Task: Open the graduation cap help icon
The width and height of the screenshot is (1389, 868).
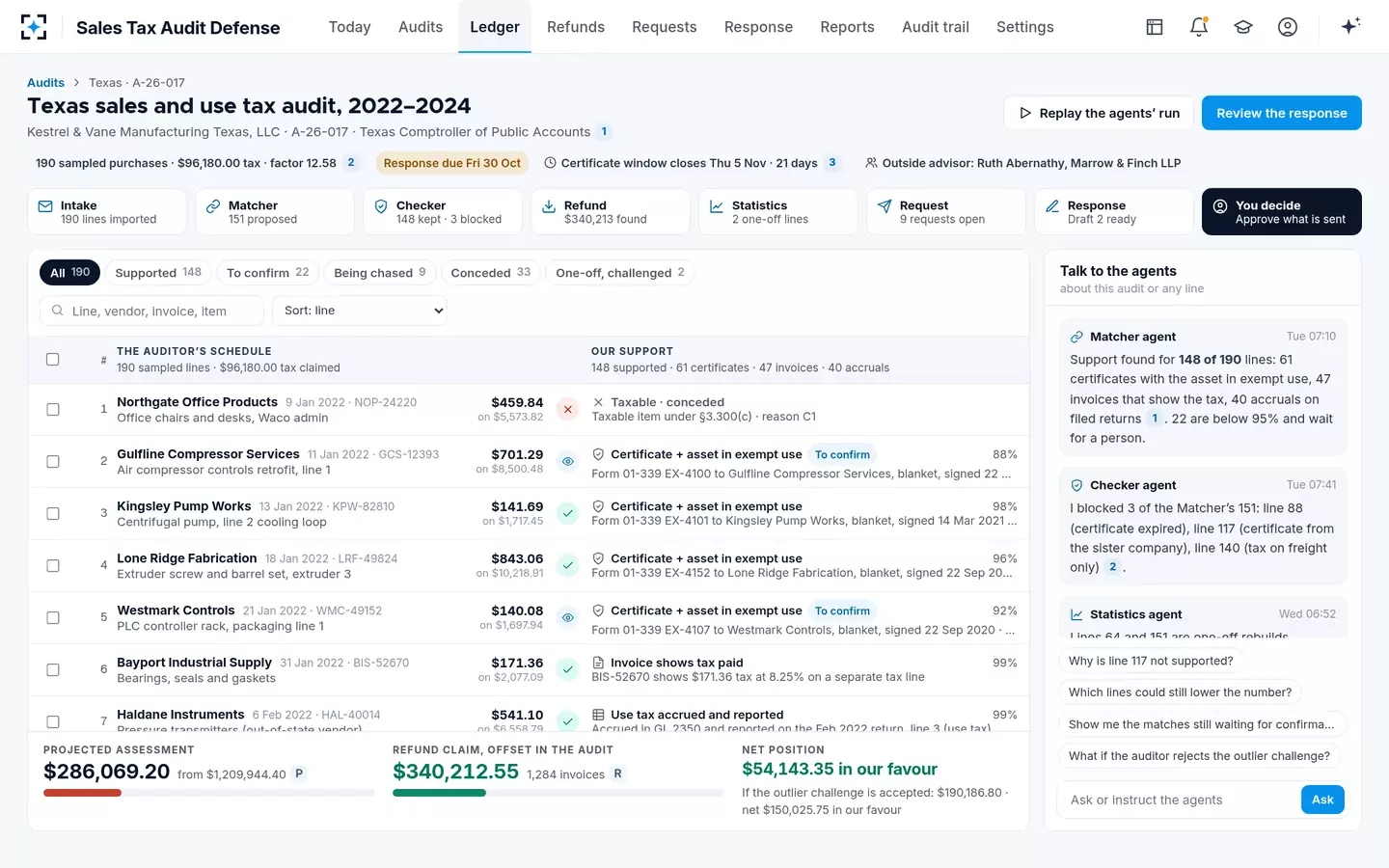Action: [1243, 27]
